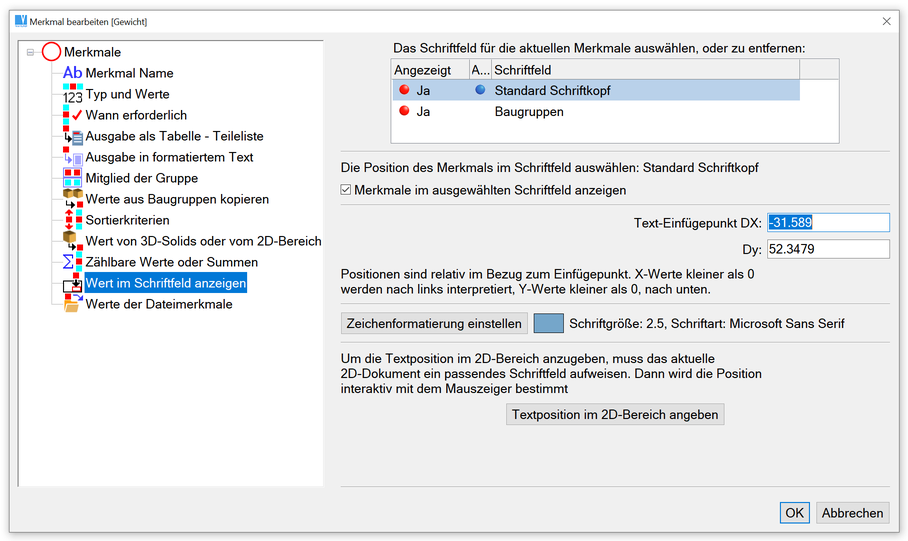Viewport: 908px width, 541px height.
Task: Click the blue font color swatch
Action: click(548, 323)
